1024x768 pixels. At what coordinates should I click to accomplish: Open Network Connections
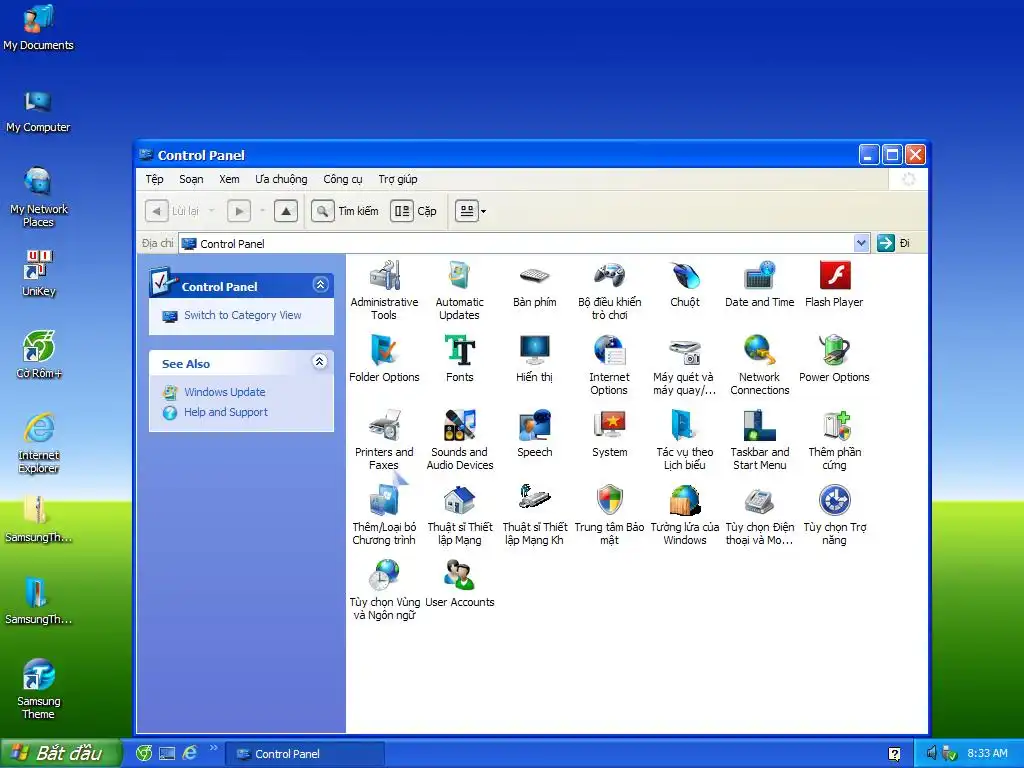coord(760,365)
